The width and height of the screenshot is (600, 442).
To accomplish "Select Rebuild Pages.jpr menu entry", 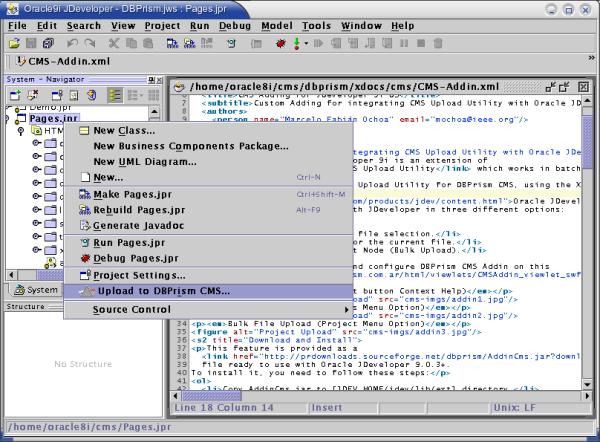I will pyautogui.click(x=208, y=210).
